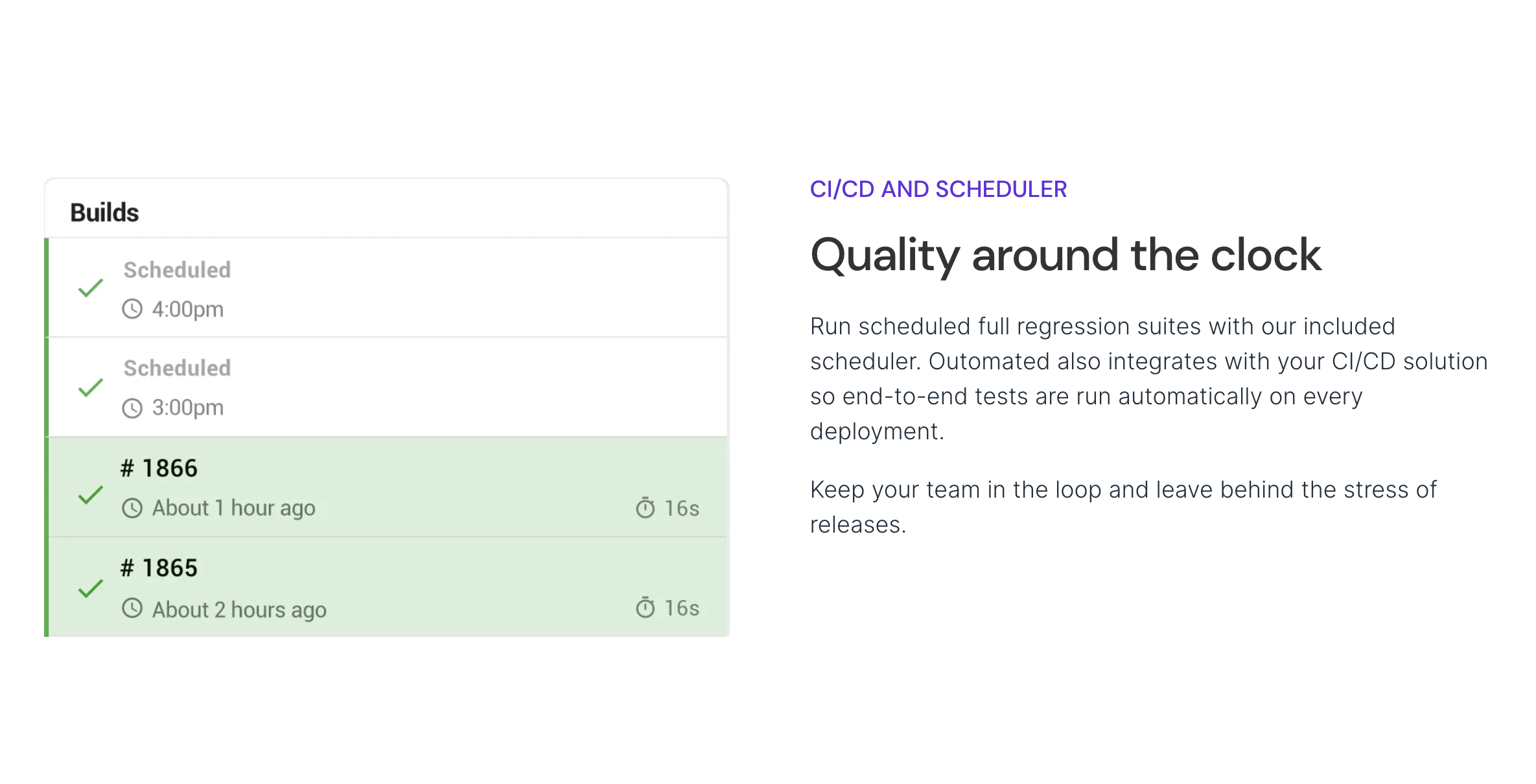Select the second Scheduled build label
Image resolution: width=1536 pixels, height=784 pixels.
177,368
